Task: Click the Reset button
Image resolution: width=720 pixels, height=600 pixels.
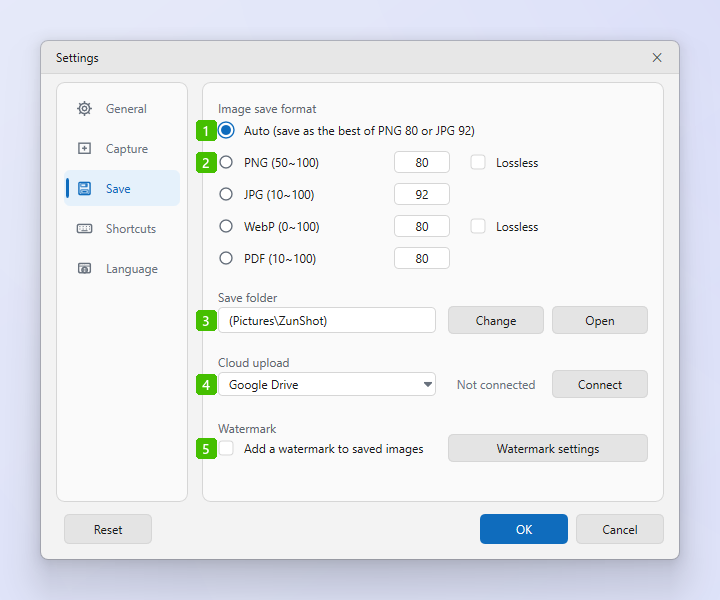Action: 108,529
